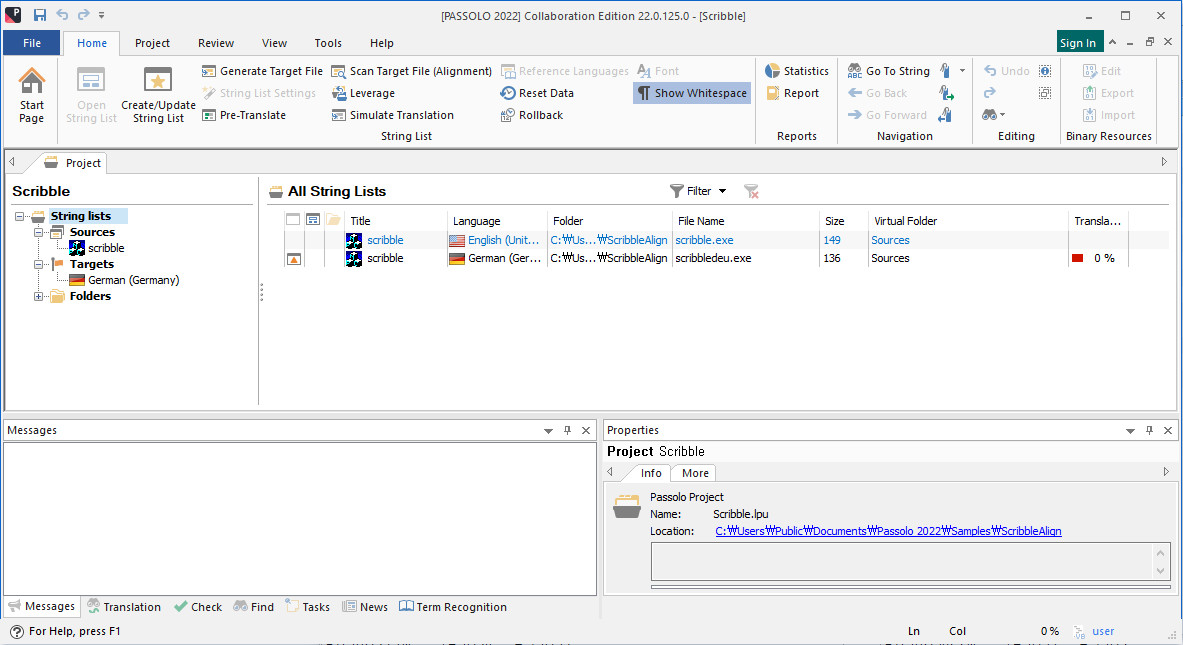The width and height of the screenshot is (1183, 645).
Task: Open the Tools ribbon tab
Action: tap(328, 43)
